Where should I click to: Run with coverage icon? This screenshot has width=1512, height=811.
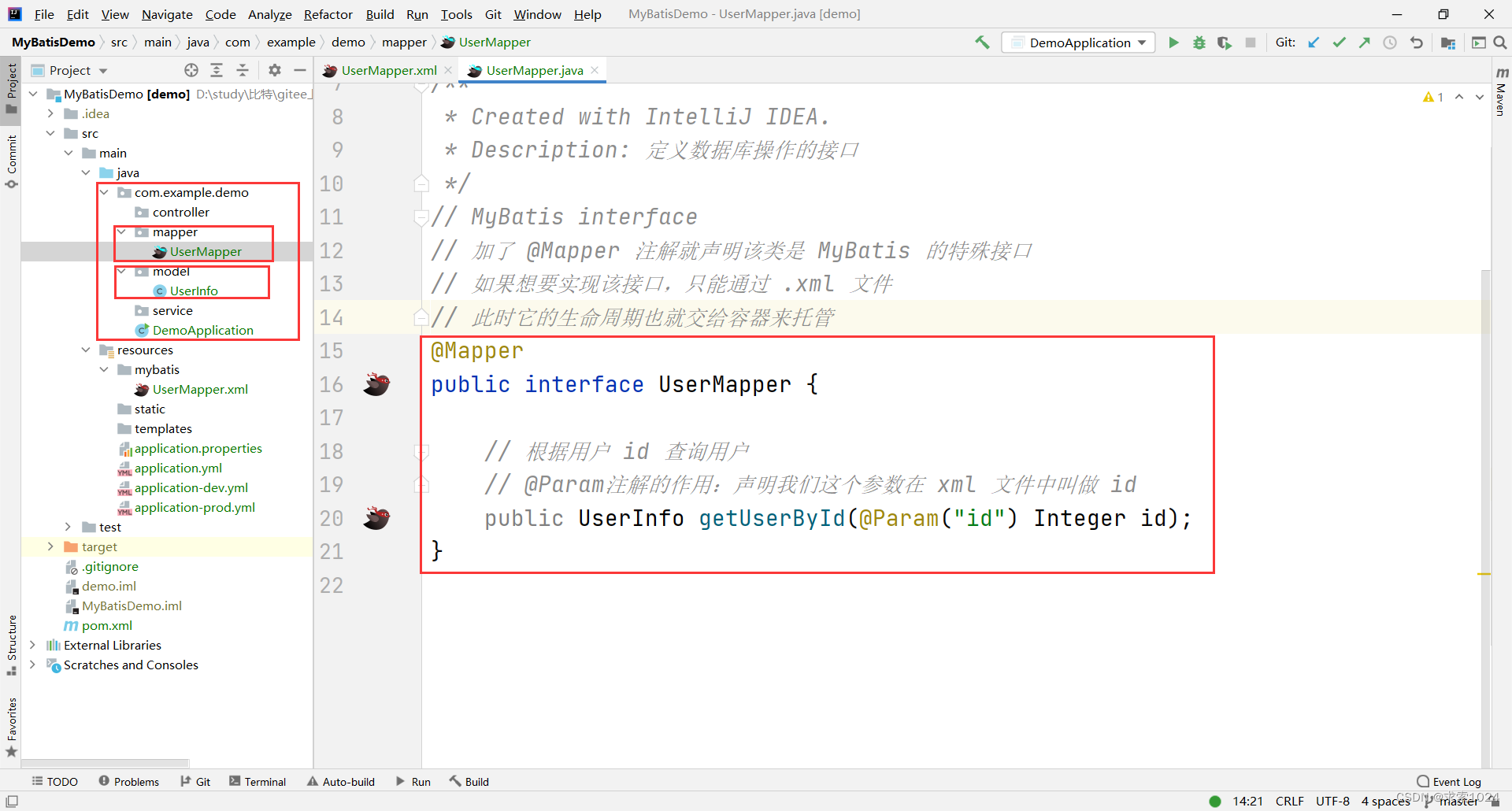(1224, 43)
